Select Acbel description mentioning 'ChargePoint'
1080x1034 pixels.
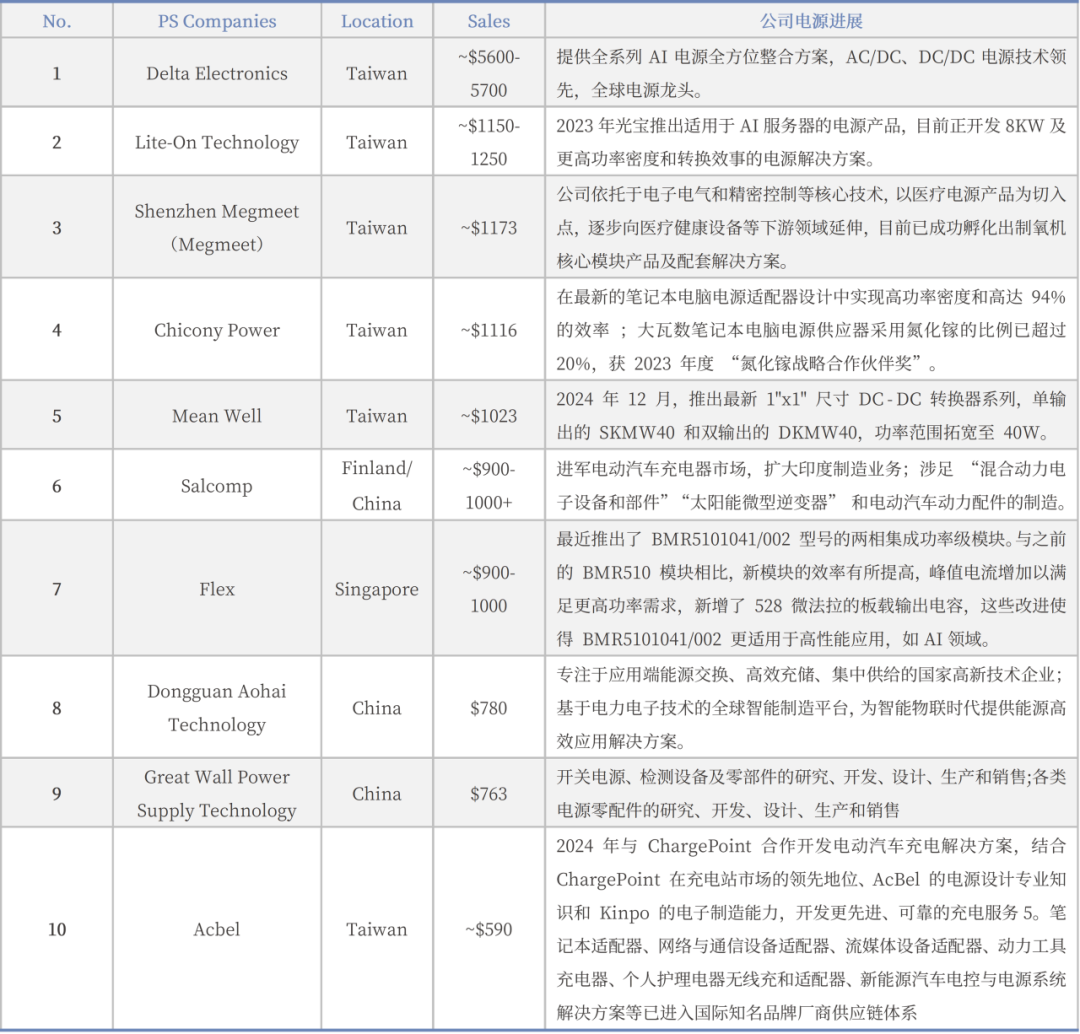pyautogui.click(x=811, y=929)
